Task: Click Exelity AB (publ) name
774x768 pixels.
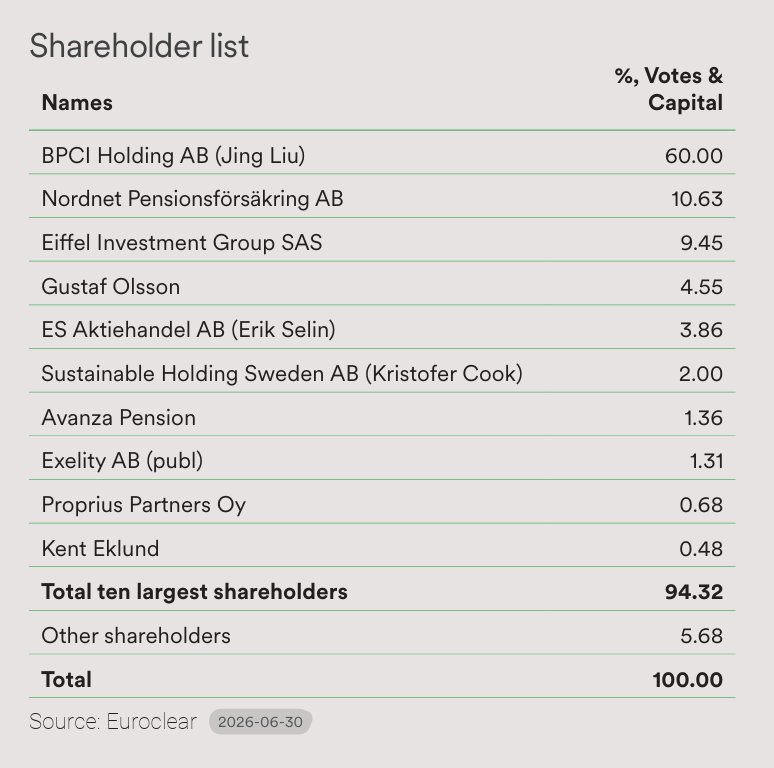Action: [122, 461]
